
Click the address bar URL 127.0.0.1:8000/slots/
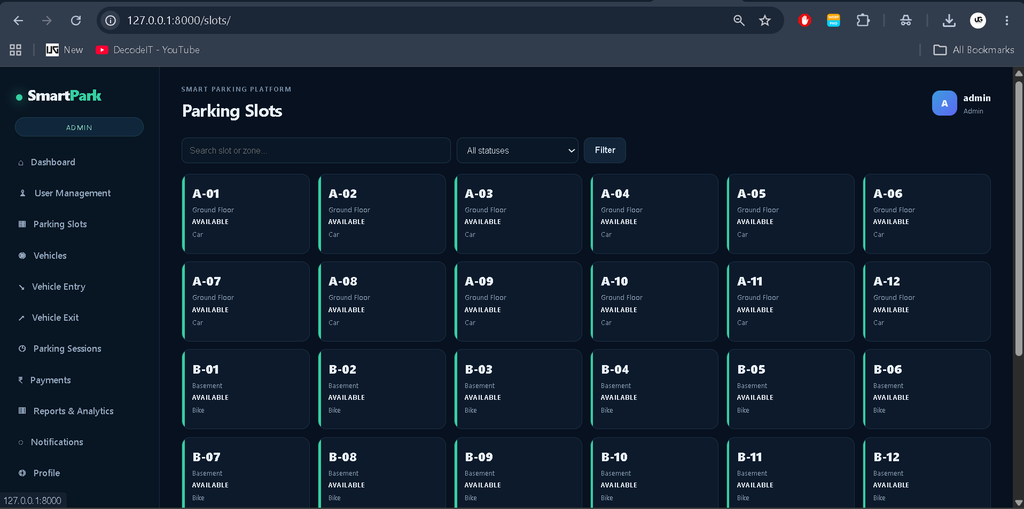pos(179,21)
